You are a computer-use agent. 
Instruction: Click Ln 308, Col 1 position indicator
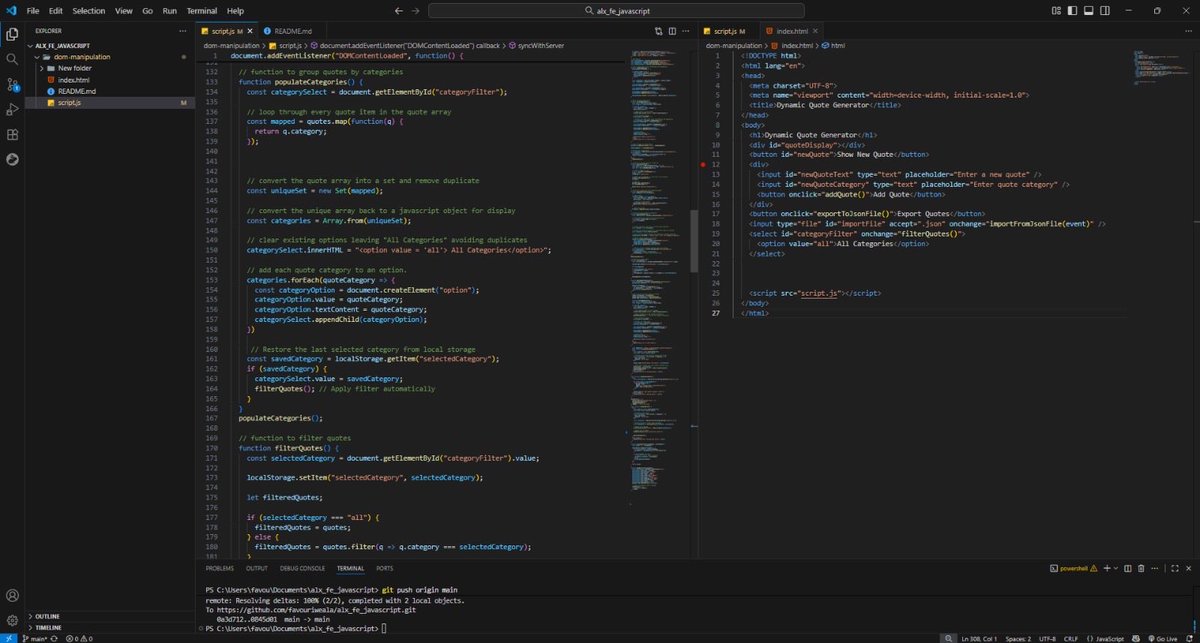[981, 637]
